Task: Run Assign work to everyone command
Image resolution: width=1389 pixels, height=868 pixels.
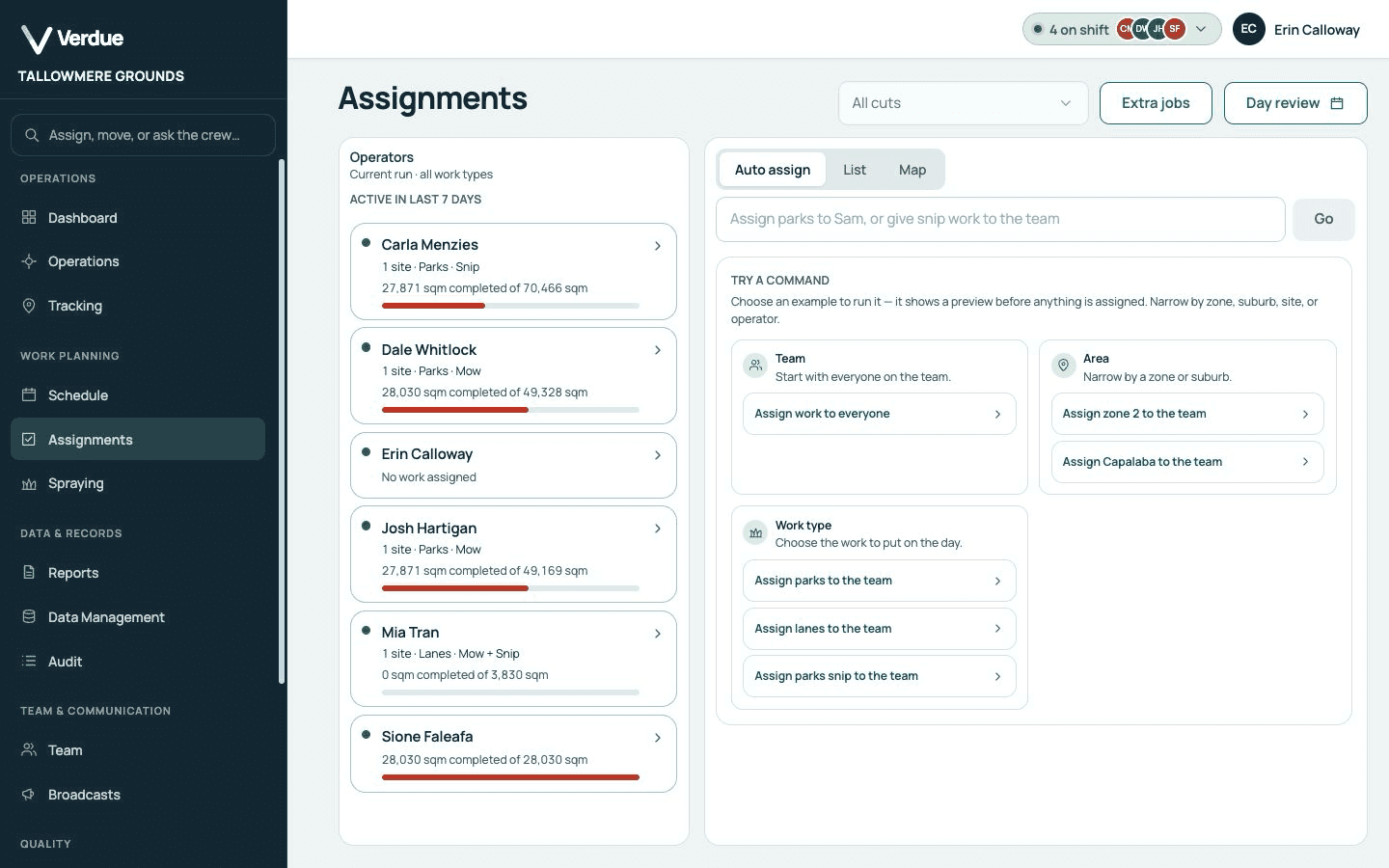Action: [x=879, y=414]
